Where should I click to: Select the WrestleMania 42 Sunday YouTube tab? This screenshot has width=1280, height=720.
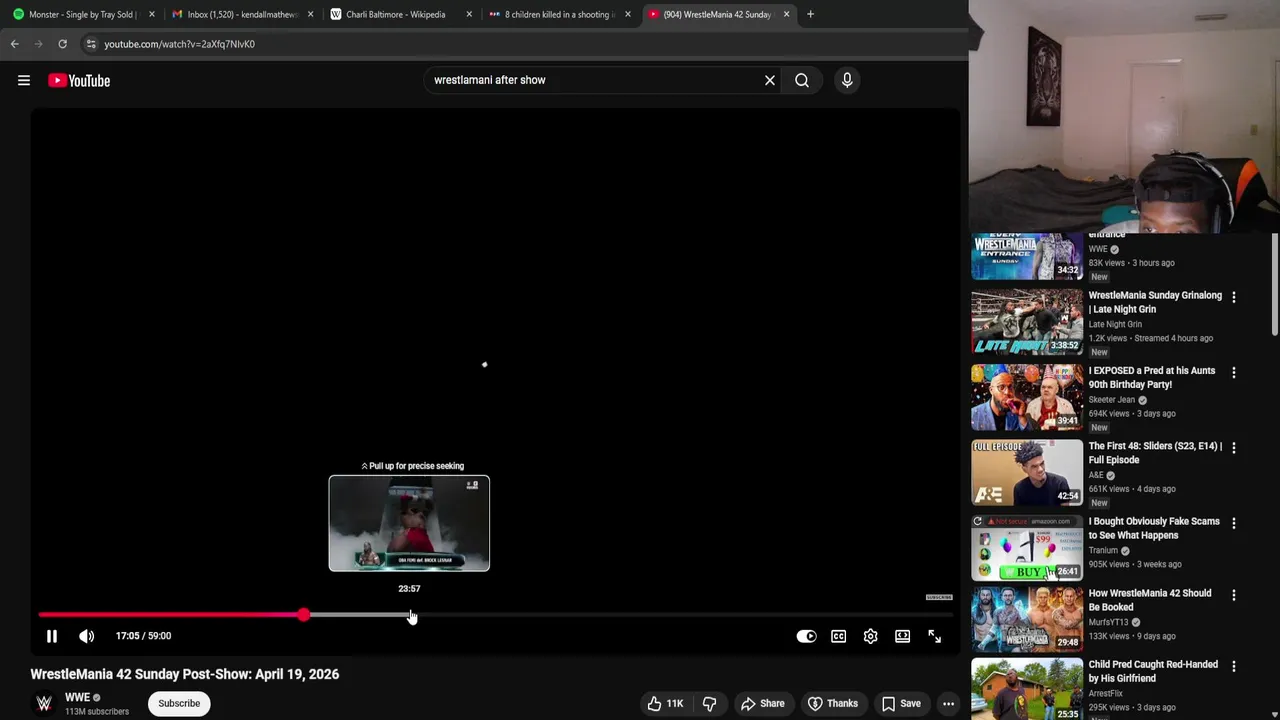(x=716, y=14)
